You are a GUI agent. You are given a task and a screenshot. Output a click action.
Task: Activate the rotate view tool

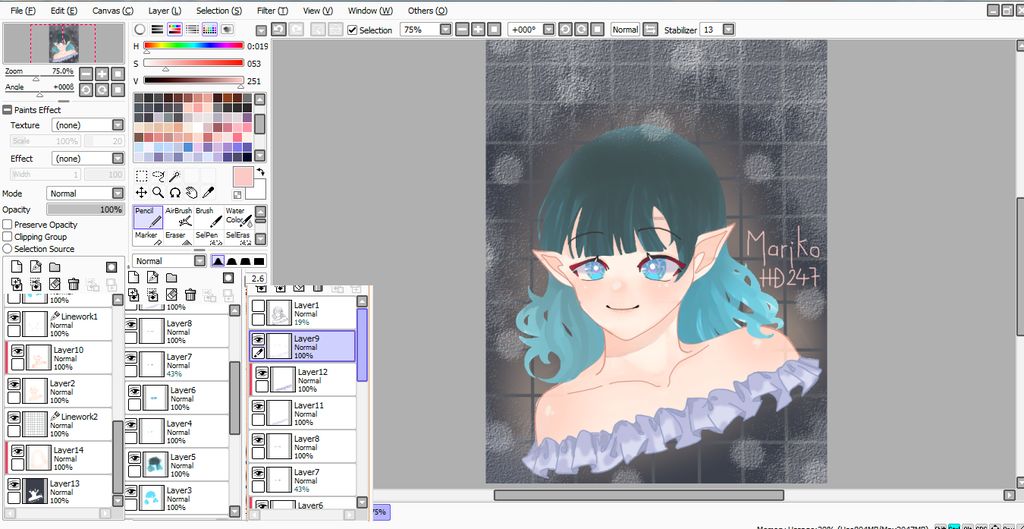coord(174,192)
